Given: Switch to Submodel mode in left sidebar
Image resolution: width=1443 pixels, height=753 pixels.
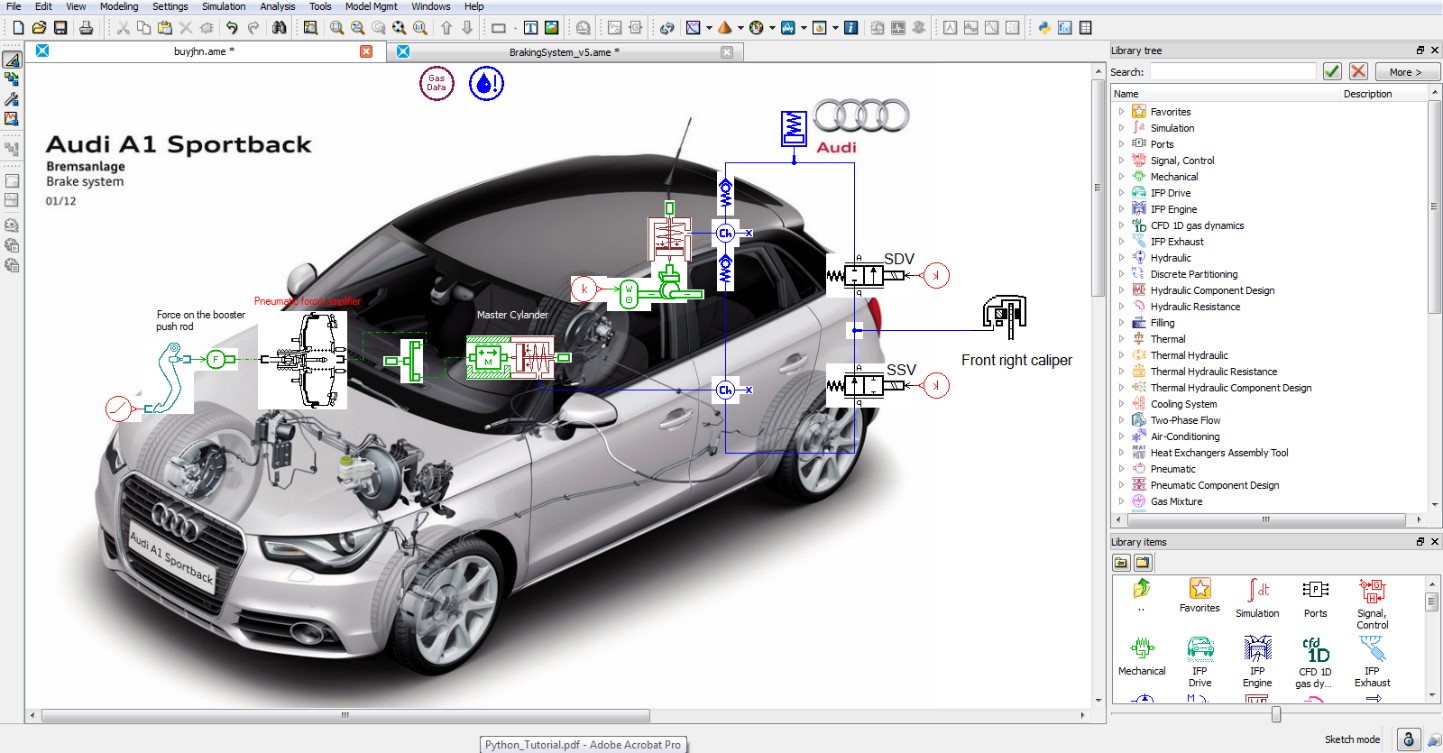Looking at the screenshot, I should click(12, 79).
